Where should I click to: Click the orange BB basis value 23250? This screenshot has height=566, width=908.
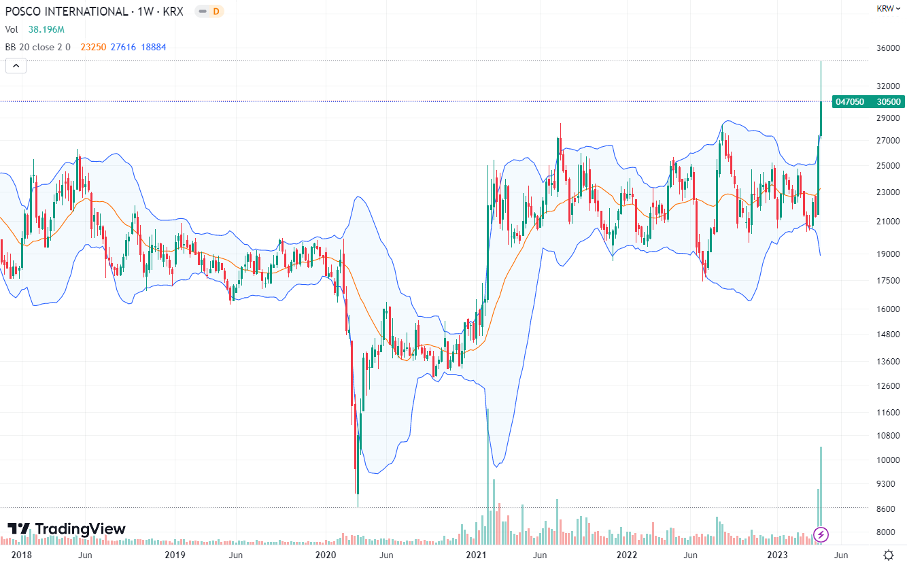click(95, 46)
